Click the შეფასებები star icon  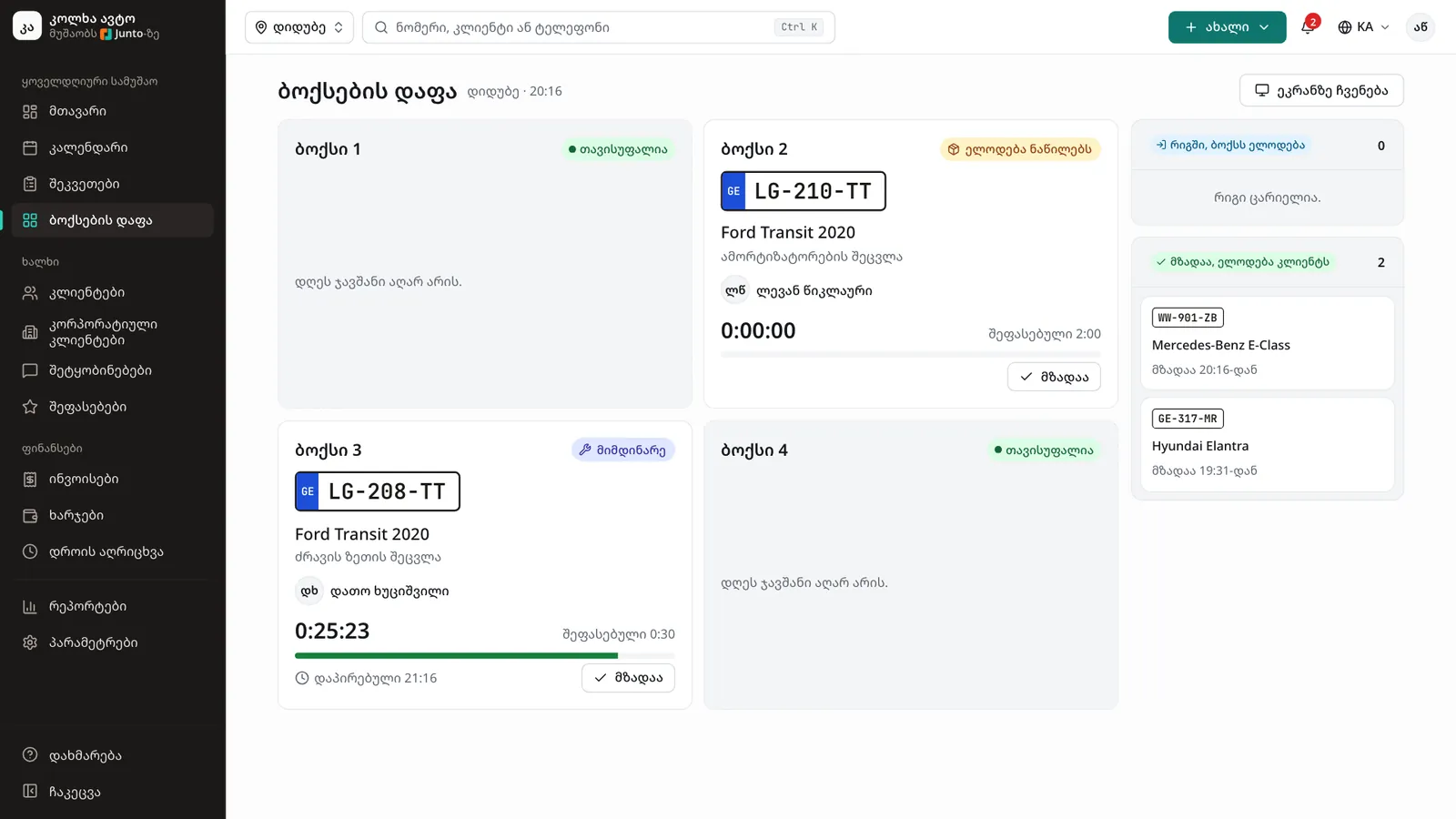point(30,407)
